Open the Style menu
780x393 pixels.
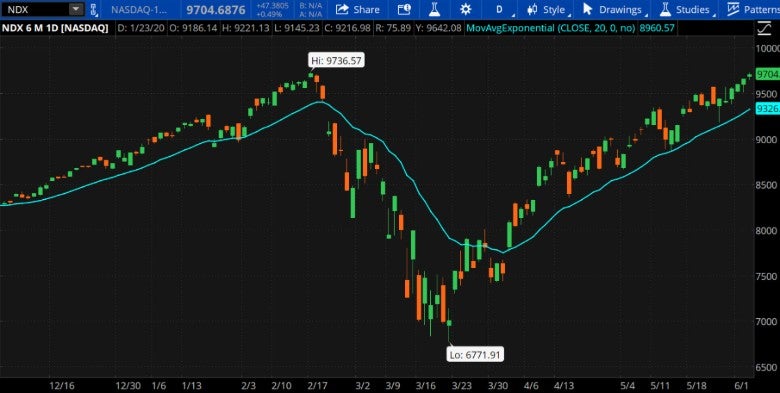pos(547,9)
